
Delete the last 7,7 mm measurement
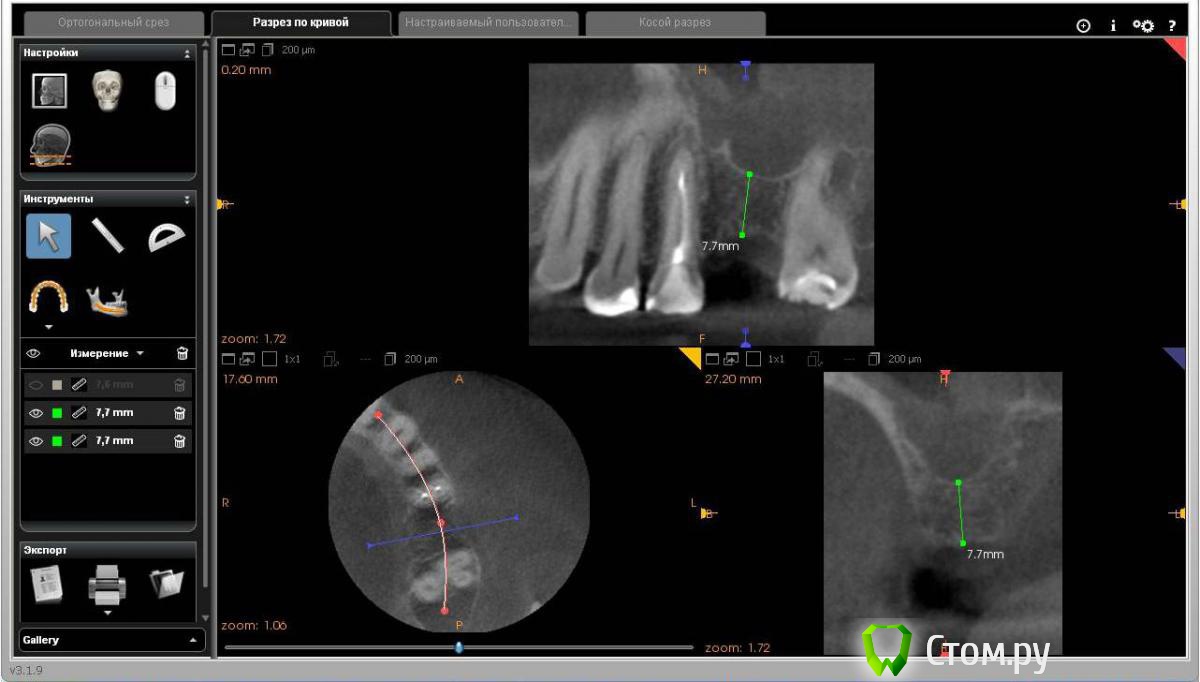(180, 441)
